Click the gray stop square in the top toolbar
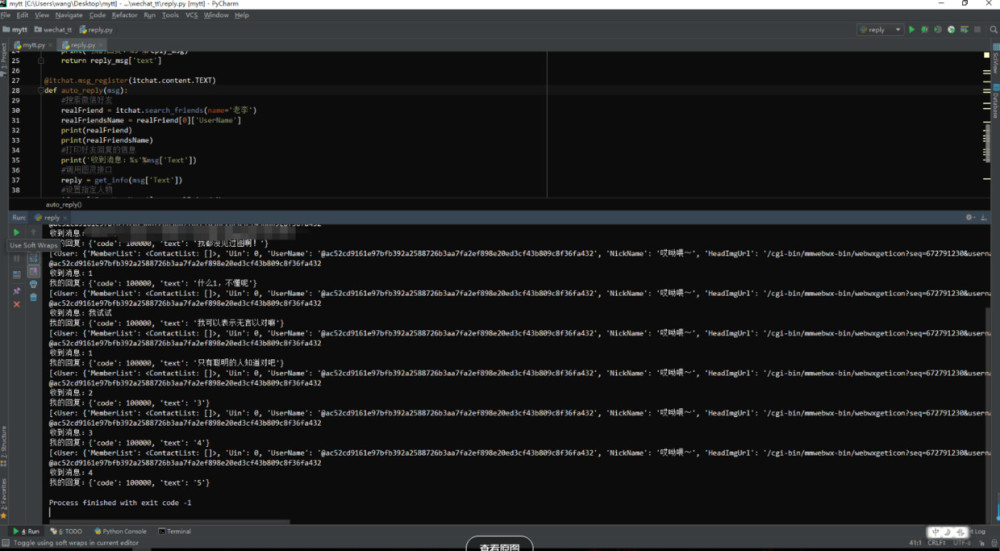1000x551 pixels. 977,29
